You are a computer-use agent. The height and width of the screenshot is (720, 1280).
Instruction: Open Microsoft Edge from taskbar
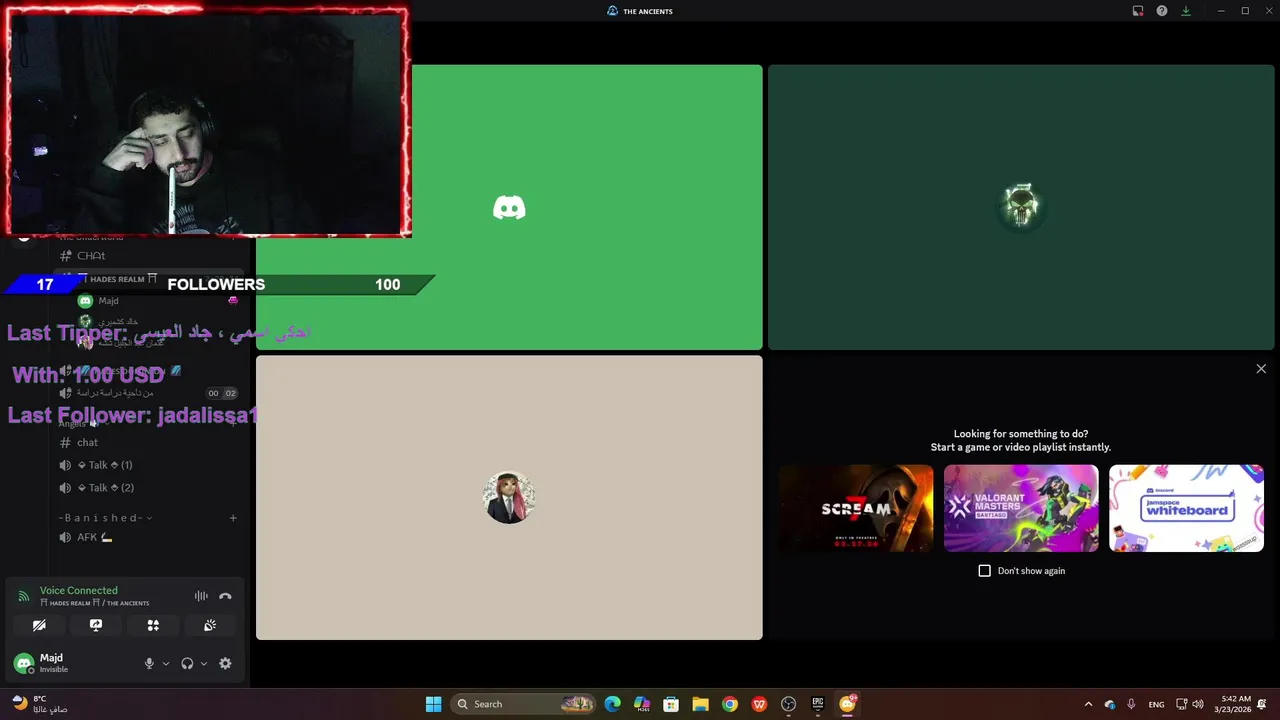[612, 704]
